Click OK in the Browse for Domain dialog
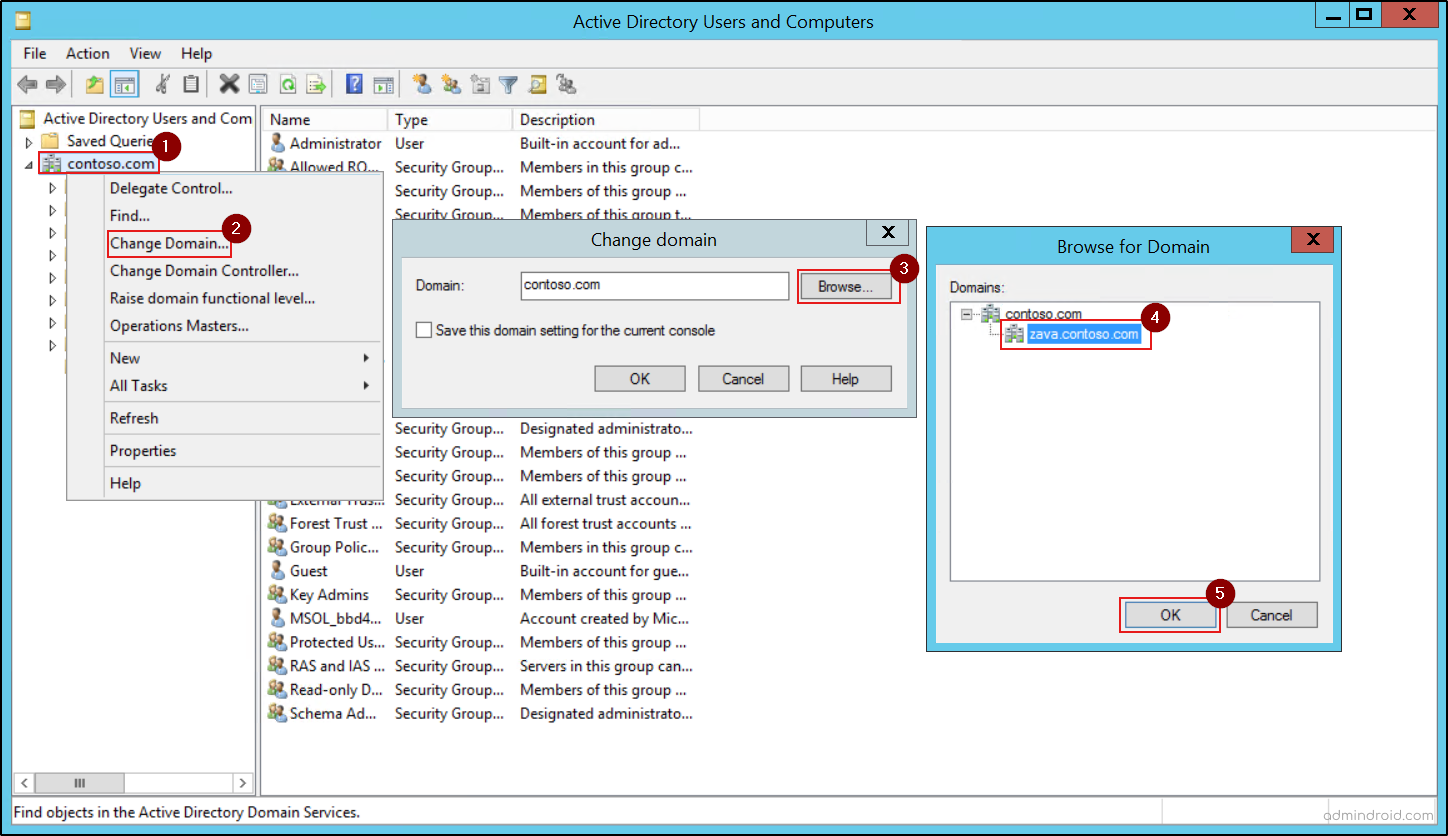The image size is (1448, 836). click(x=1169, y=614)
